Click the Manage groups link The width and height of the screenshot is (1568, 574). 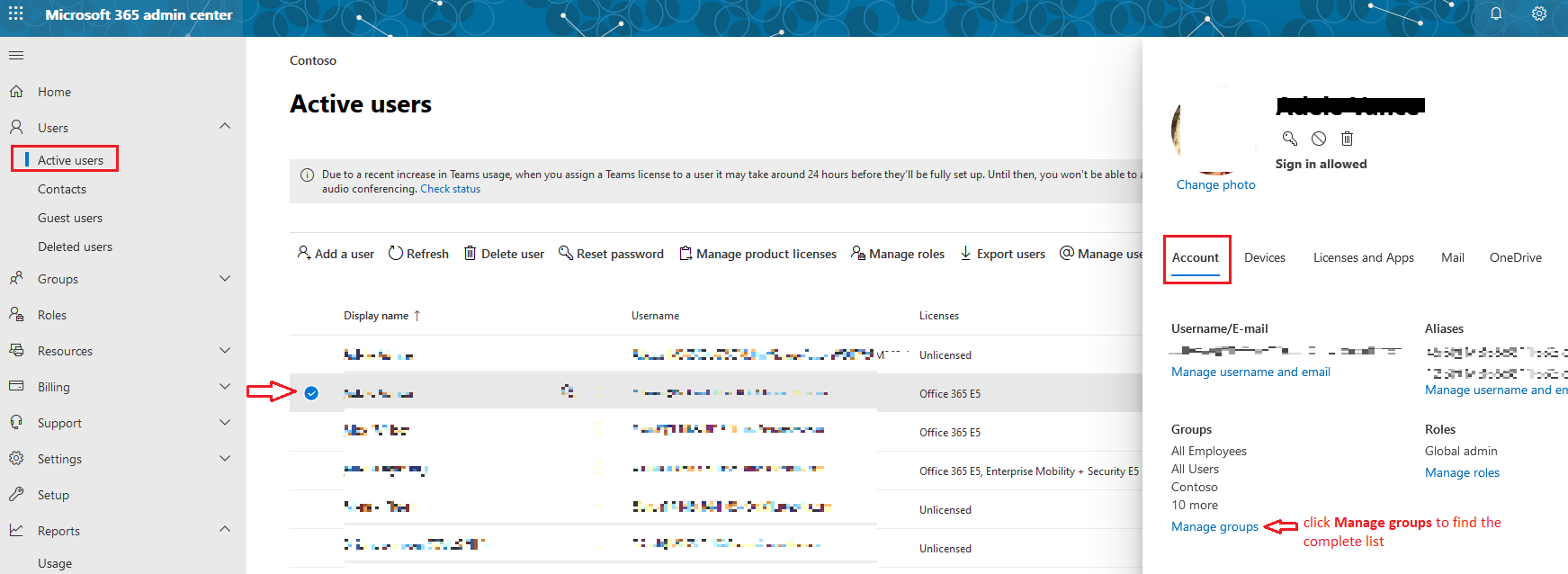(x=1214, y=526)
